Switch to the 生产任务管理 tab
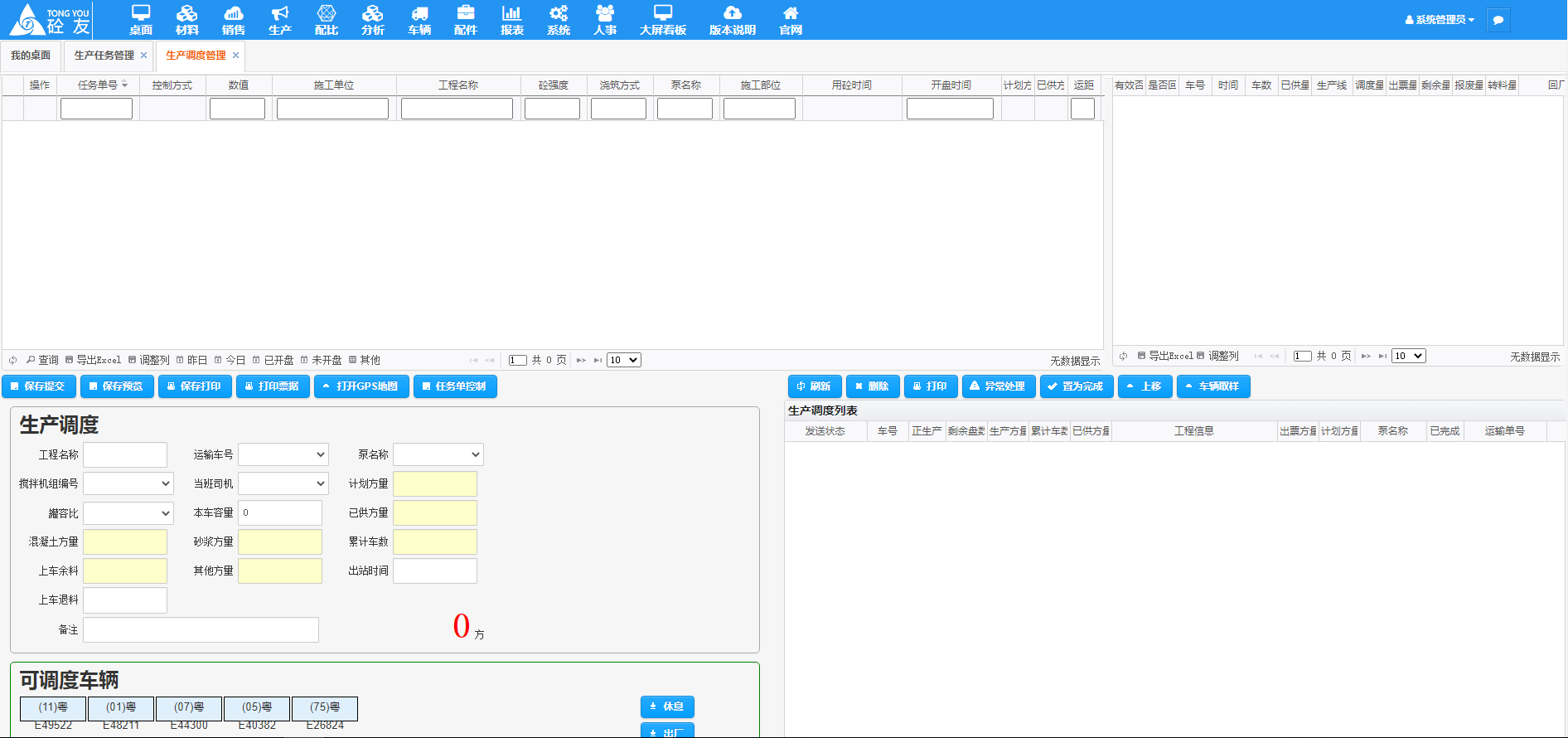Viewport: 1568px width, 738px height. [x=104, y=56]
